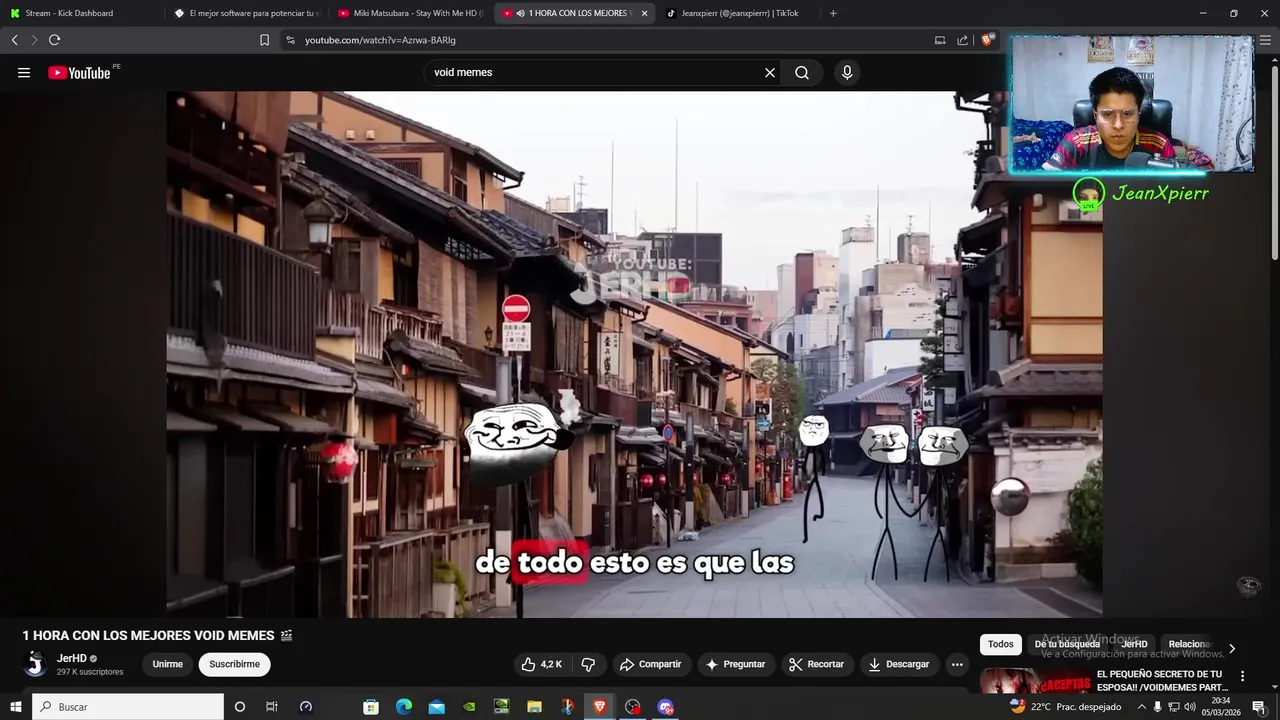Open Mail app from the taskbar
This screenshot has height=720, width=1280.
pyautogui.click(x=437, y=707)
